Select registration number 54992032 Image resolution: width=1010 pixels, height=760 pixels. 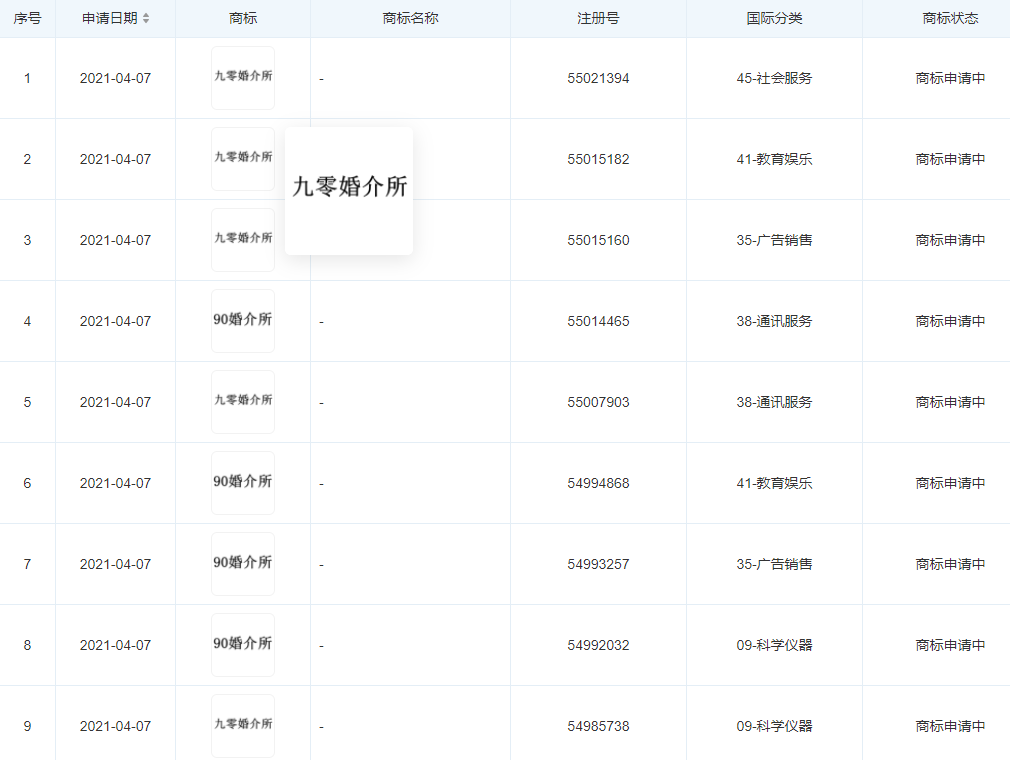tap(598, 645)
